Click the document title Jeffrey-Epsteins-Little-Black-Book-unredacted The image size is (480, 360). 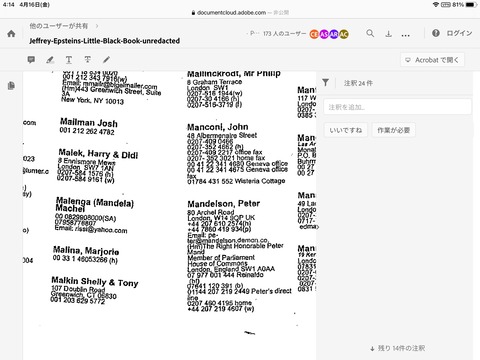105,41
